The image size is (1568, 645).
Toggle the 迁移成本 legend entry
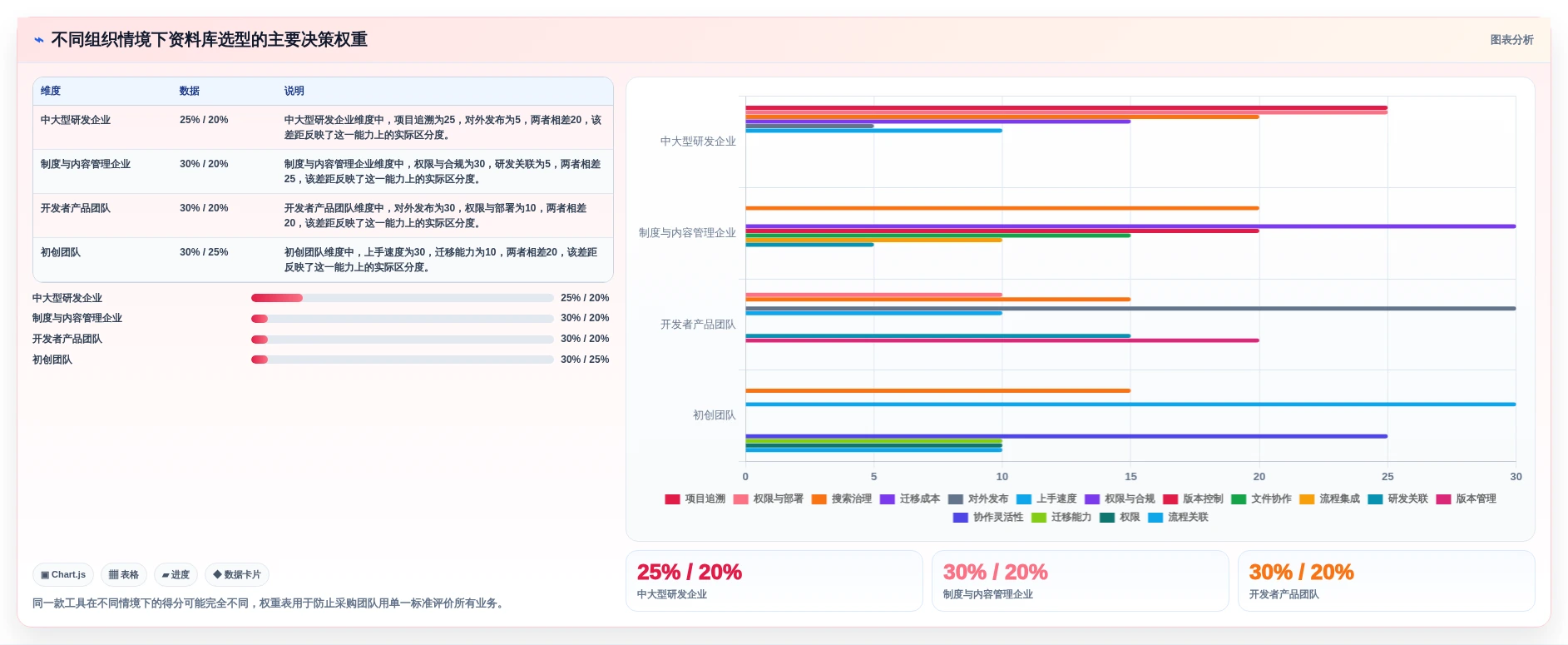[909, 499]
